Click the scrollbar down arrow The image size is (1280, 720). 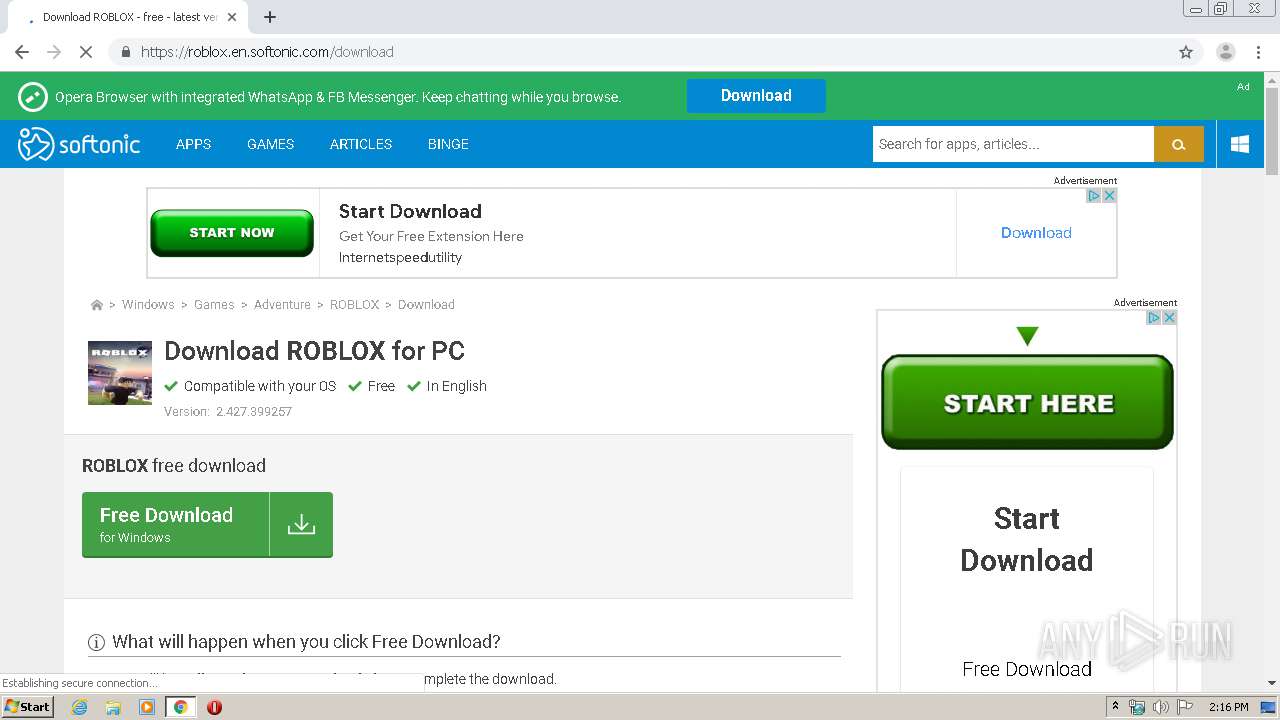click(1272, 683)
